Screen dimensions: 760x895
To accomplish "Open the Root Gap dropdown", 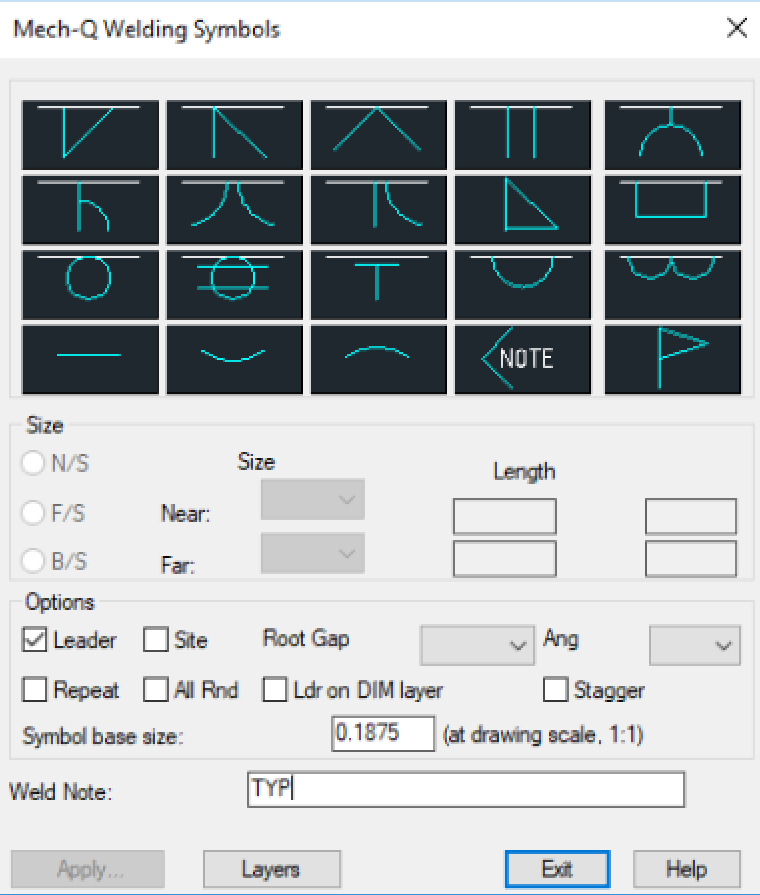I will [478, 645].
